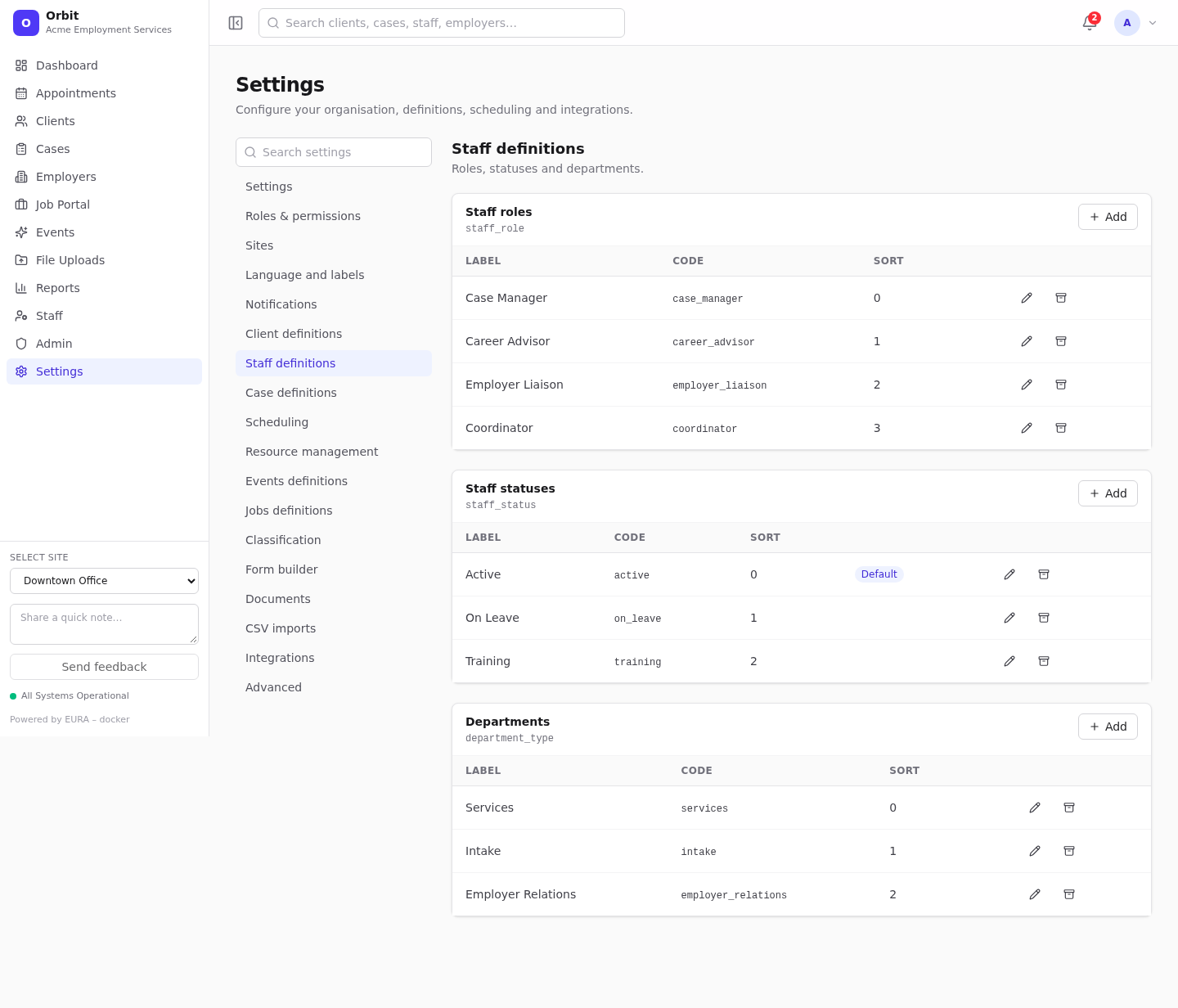
Task: Add a new staff role
Action: (x=1108, y=217)
